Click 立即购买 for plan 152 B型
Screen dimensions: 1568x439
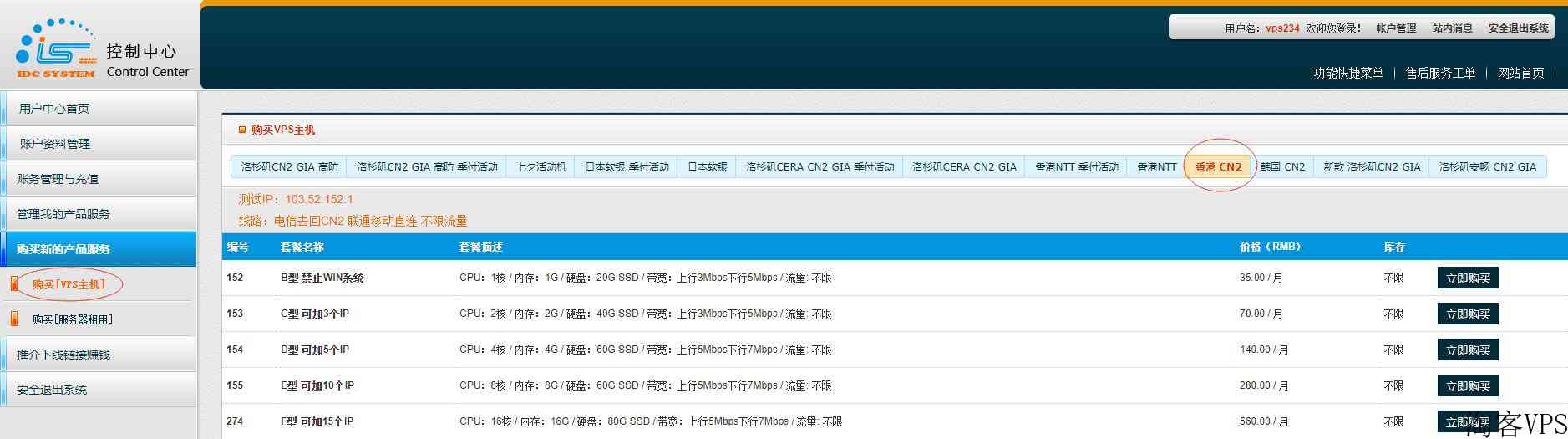[1468, 278]
